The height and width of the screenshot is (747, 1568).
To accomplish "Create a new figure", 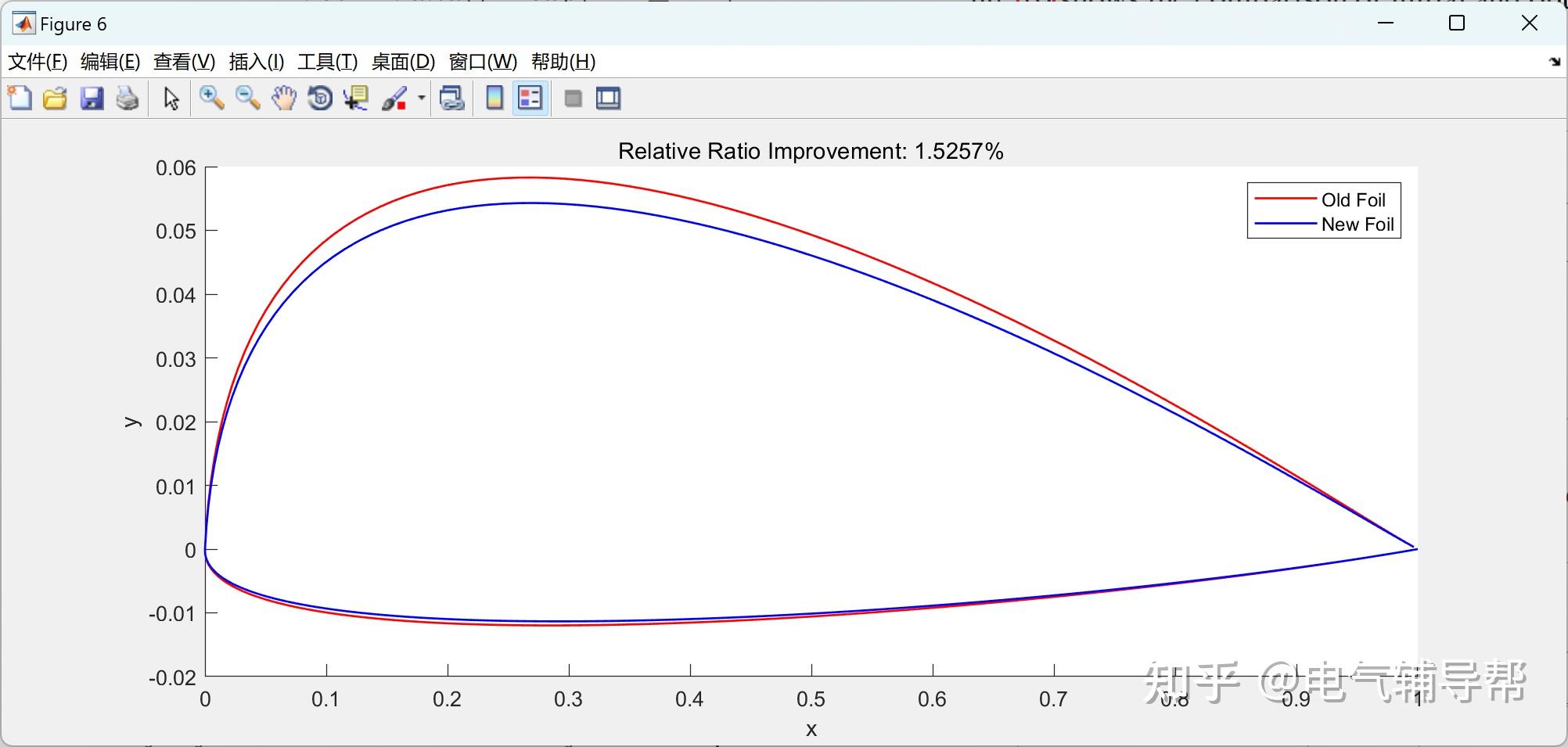I will 20,99.
